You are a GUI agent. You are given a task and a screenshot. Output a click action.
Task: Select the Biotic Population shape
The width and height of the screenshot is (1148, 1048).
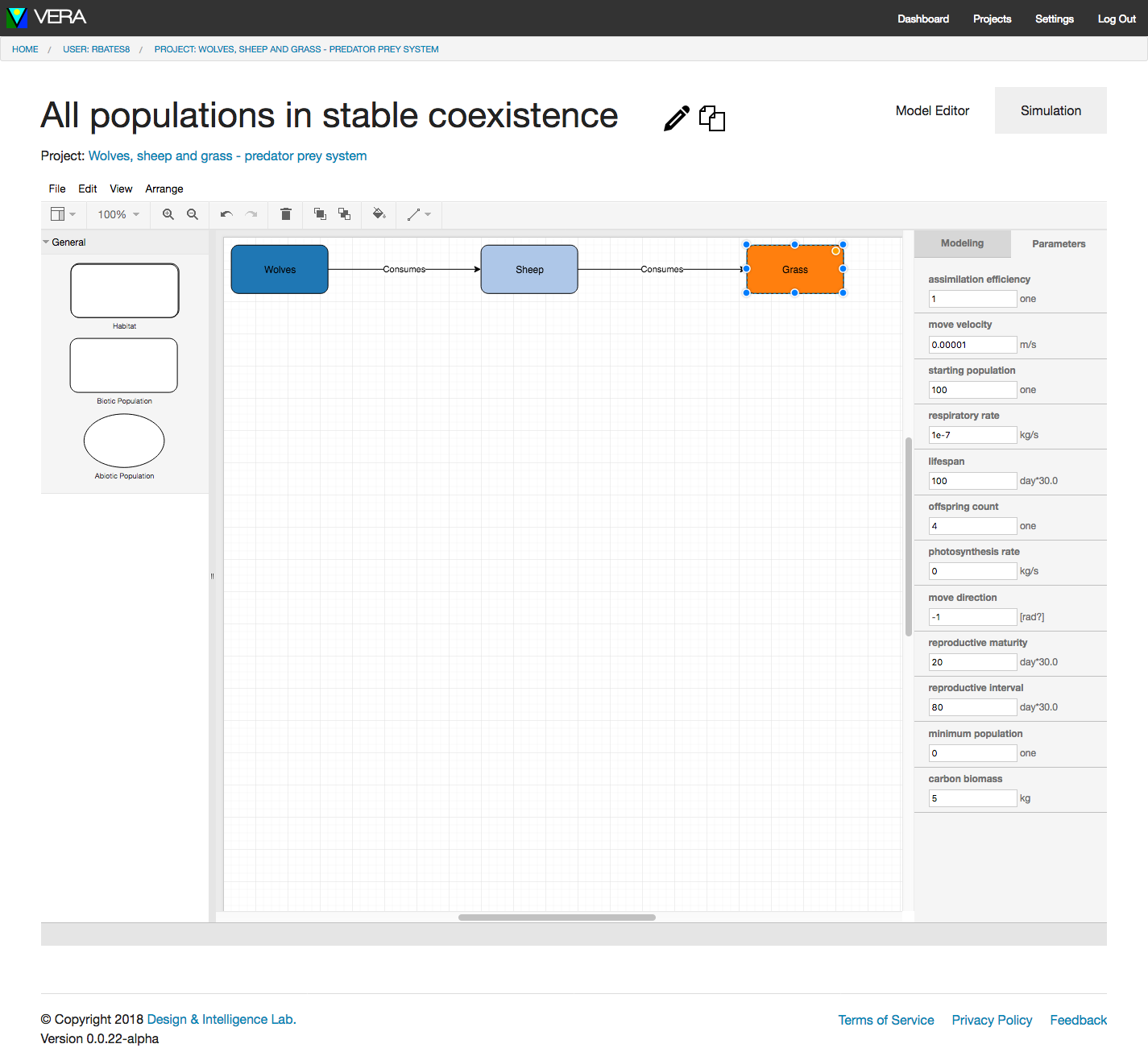[x=124, y=366]
